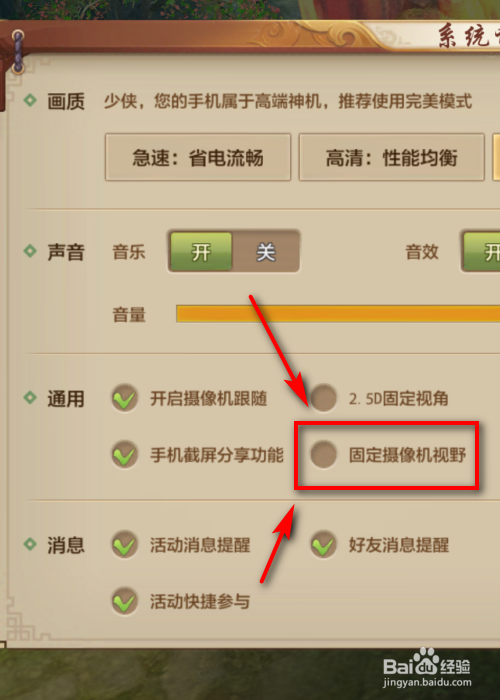Choose 高清：性能均衡 quality mode
Viewport: 500px width, 700px height.
point(392,157)
